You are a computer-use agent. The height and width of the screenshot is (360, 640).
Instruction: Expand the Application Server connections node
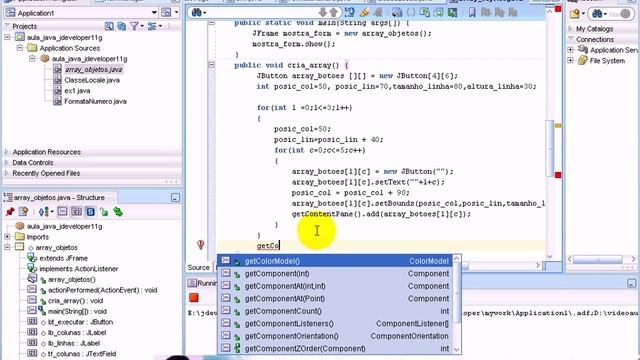point(571,50)
